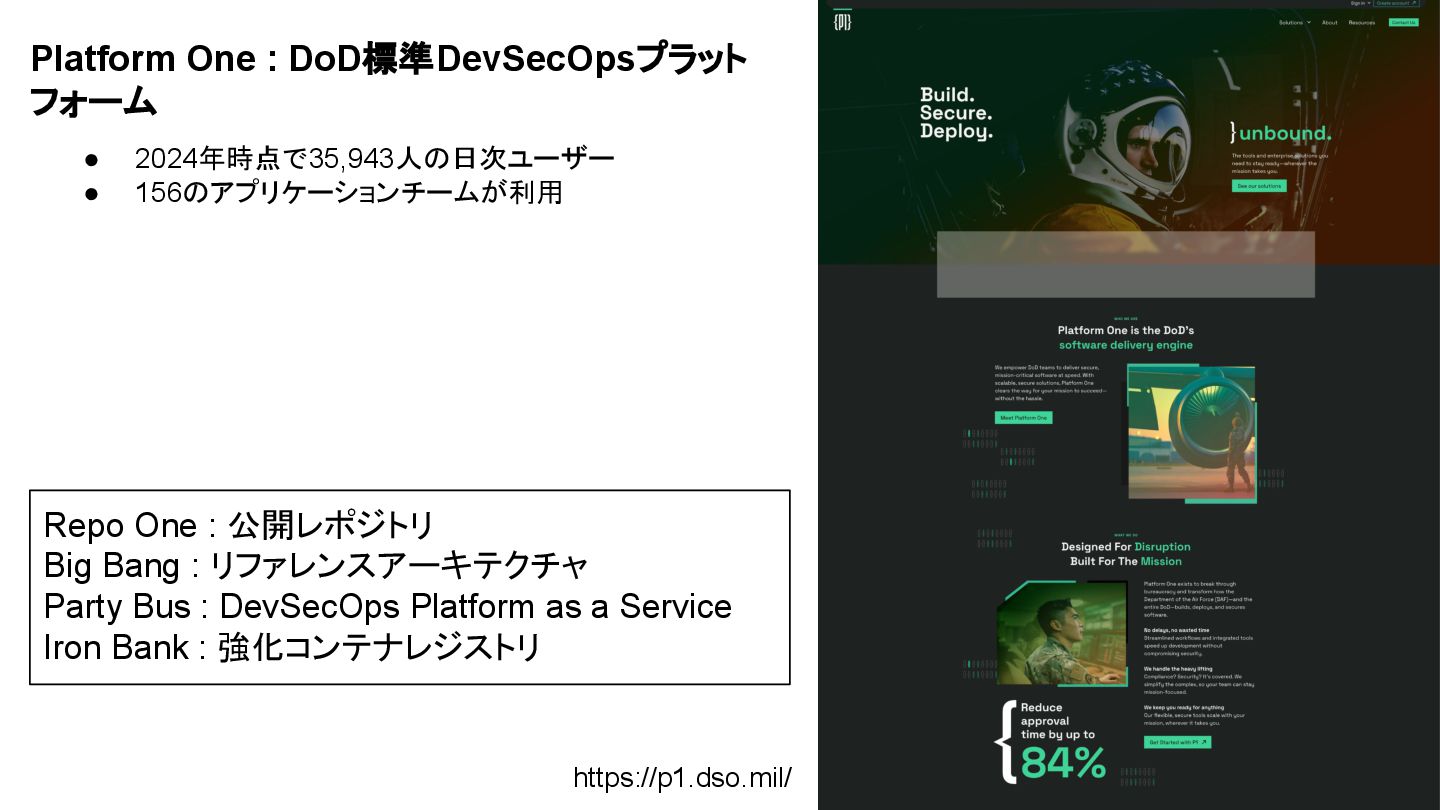Click the 84% statistic text
1440x810 pixels.
tap(1063, 763)
